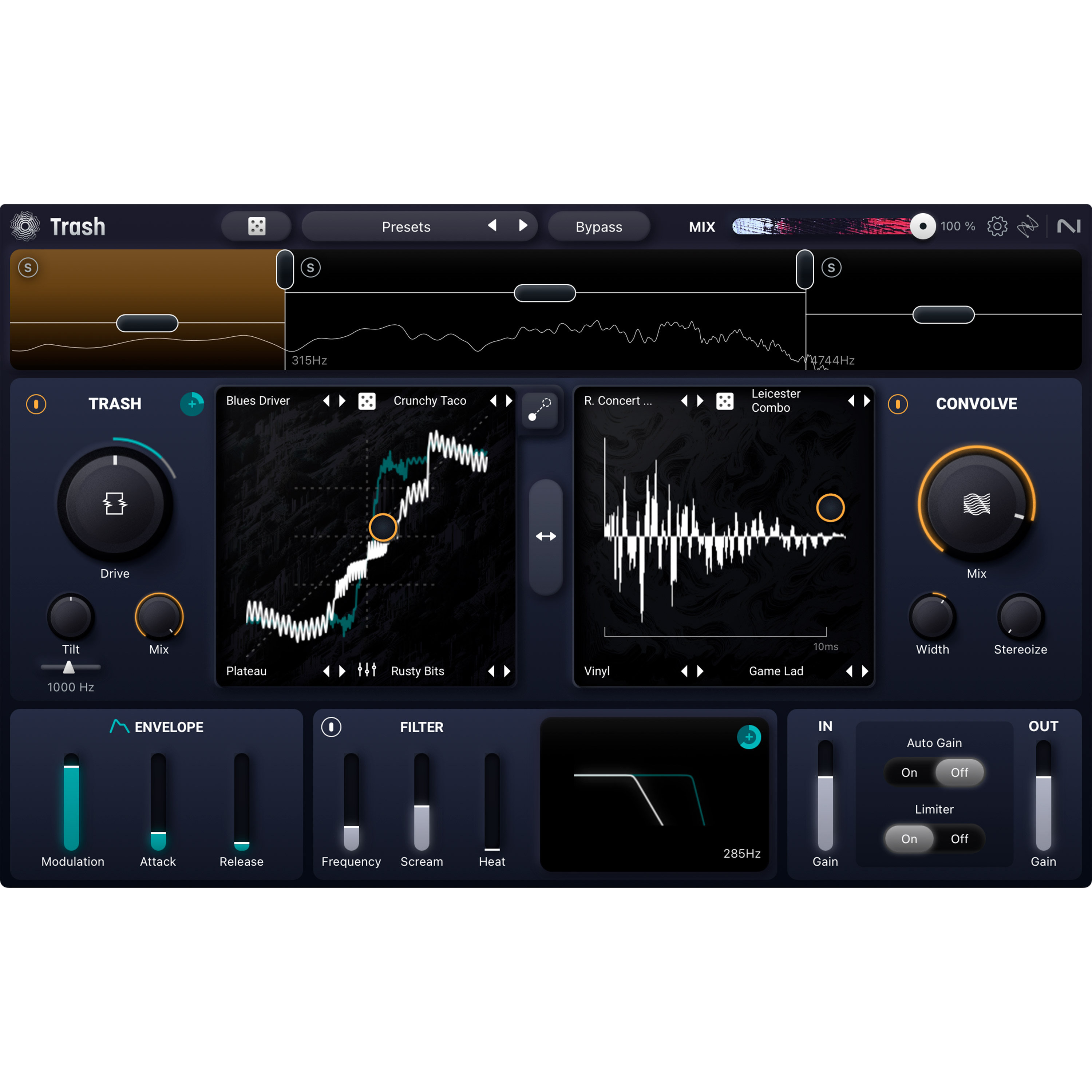1092x1092 pixels.
Task: Click the morph pad icon beside Crunchy Taco
Action: [x=540, y=410]
